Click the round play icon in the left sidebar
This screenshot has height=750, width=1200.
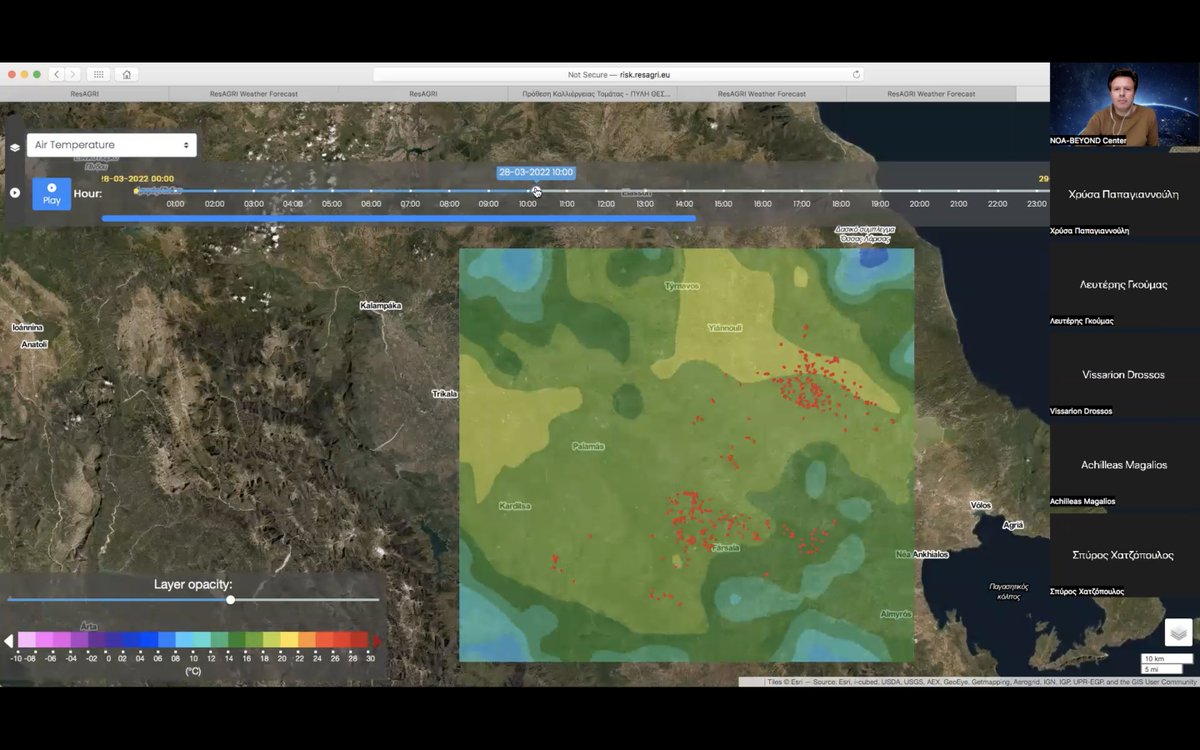14,193
